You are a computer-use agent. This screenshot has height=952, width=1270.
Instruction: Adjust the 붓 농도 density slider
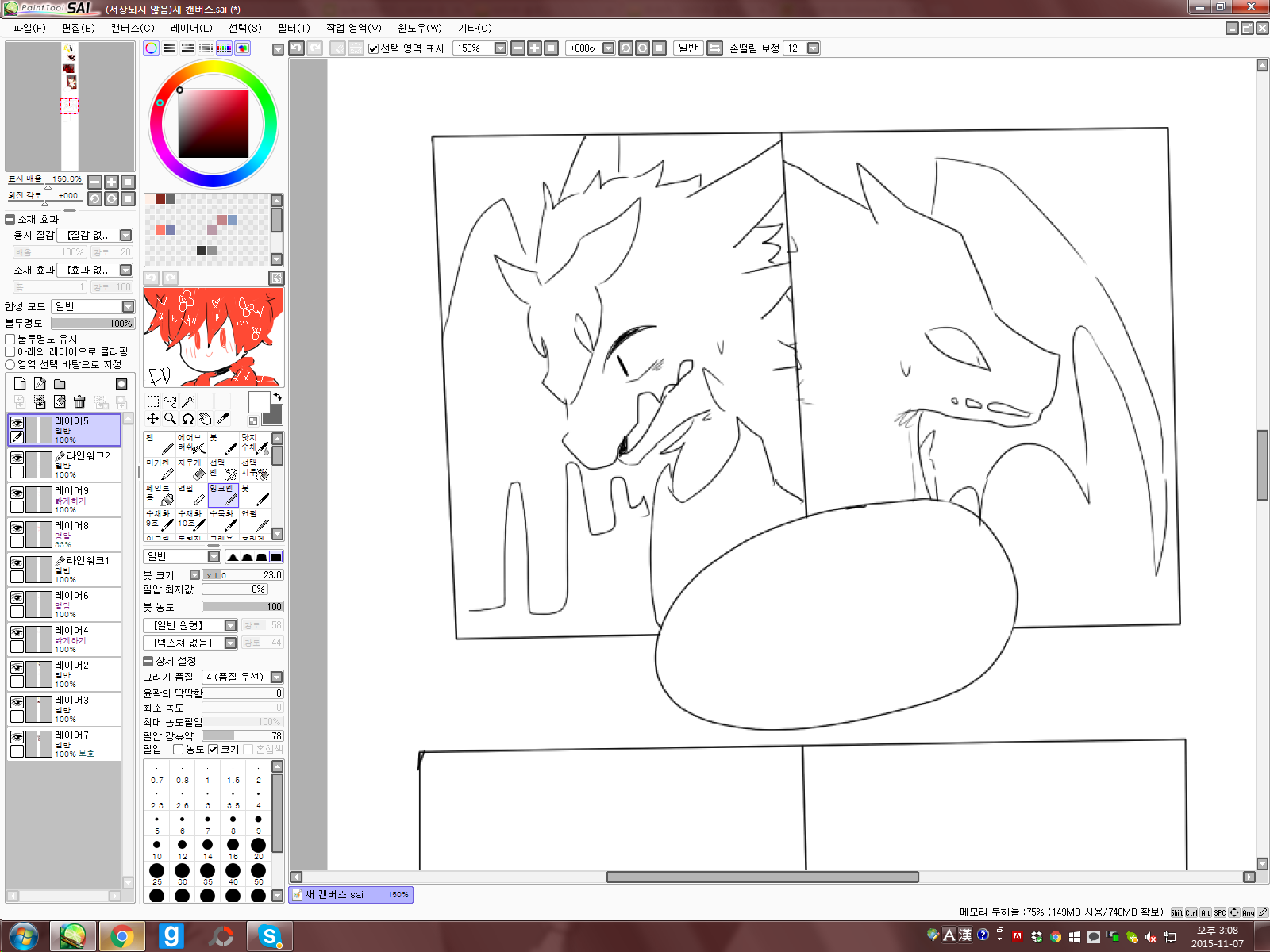click(x=242, y=607)
